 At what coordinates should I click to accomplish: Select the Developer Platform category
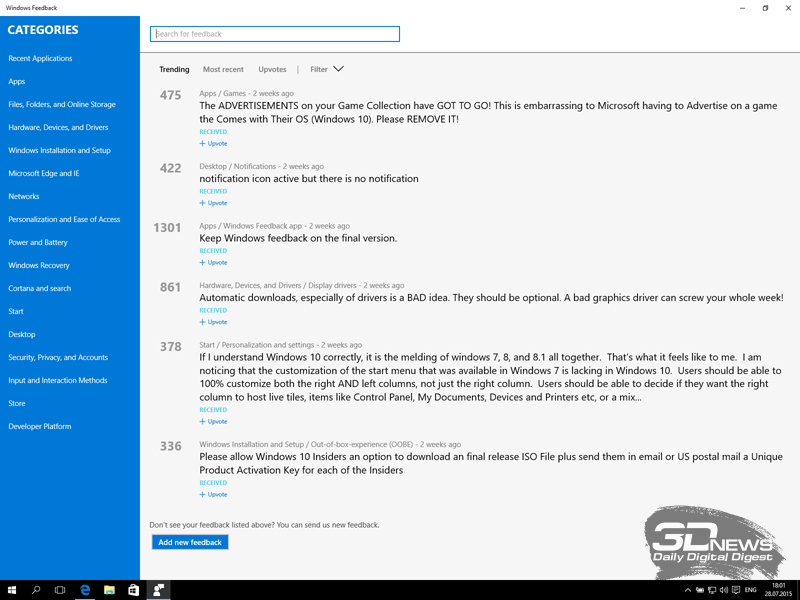coord(40,426)
